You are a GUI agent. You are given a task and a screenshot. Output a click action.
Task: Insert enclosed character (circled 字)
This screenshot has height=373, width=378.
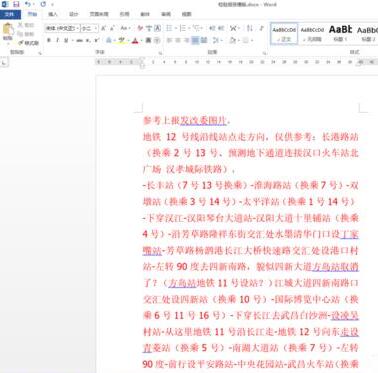157,41
